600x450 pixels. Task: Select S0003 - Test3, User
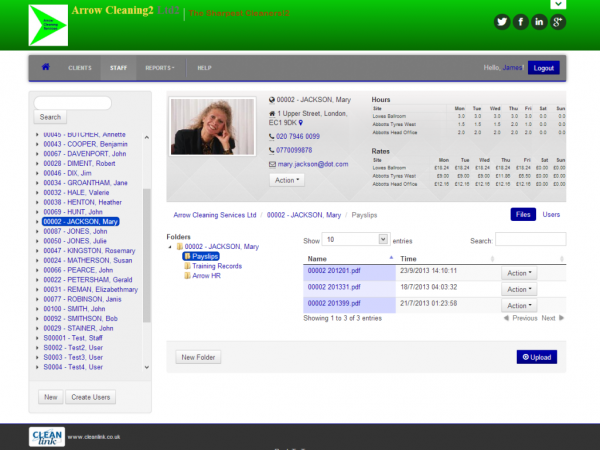click(73, 357)
